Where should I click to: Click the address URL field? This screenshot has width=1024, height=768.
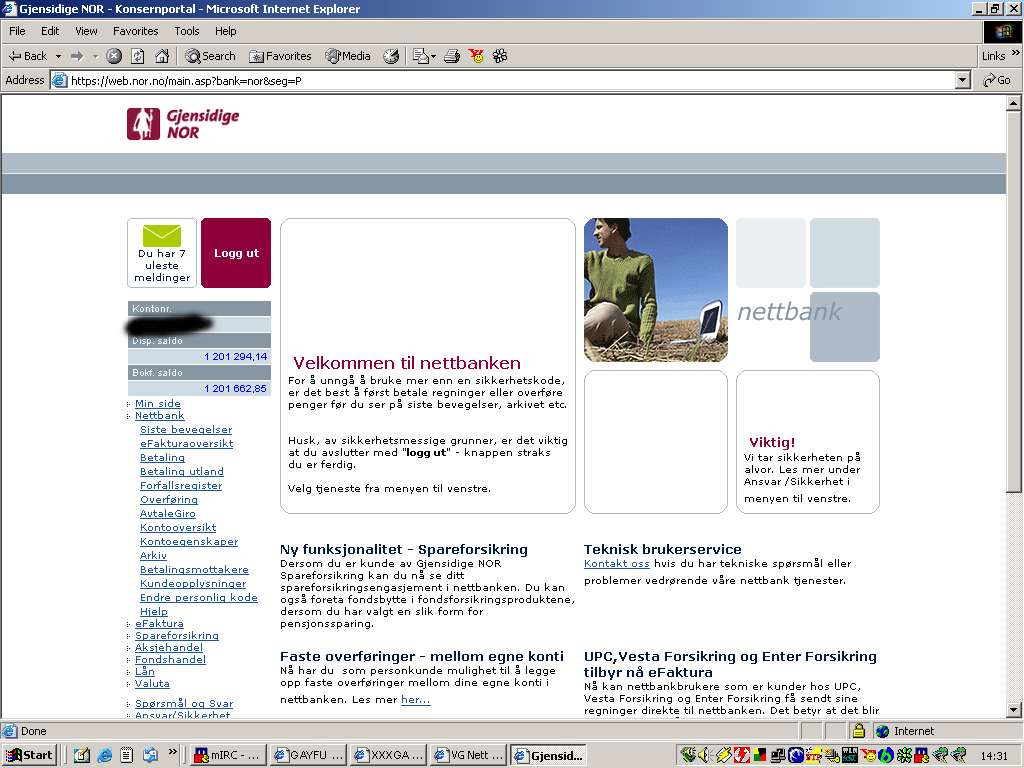coord(500,80)
